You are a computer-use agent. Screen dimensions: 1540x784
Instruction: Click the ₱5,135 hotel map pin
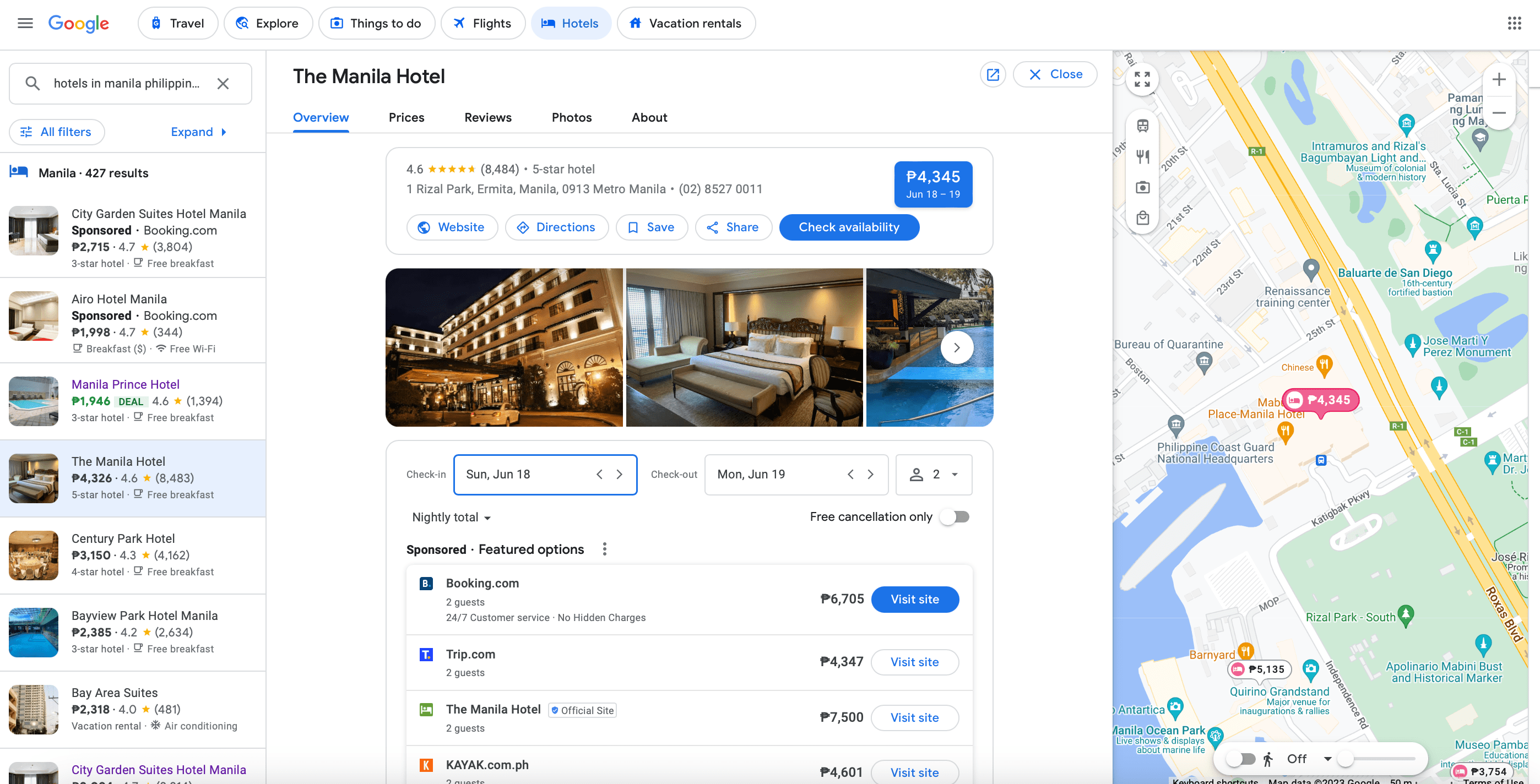coord(1259,669)
